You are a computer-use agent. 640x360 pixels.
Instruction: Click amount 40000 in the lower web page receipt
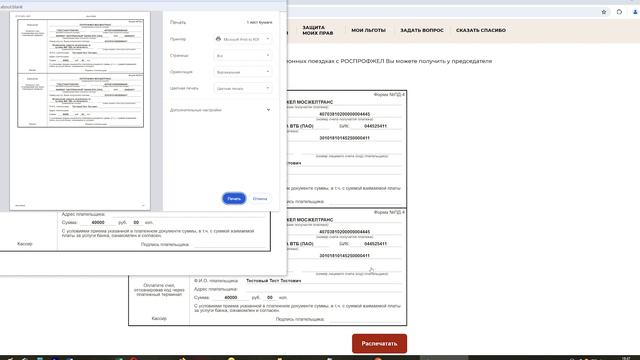(x=231, y=298)
